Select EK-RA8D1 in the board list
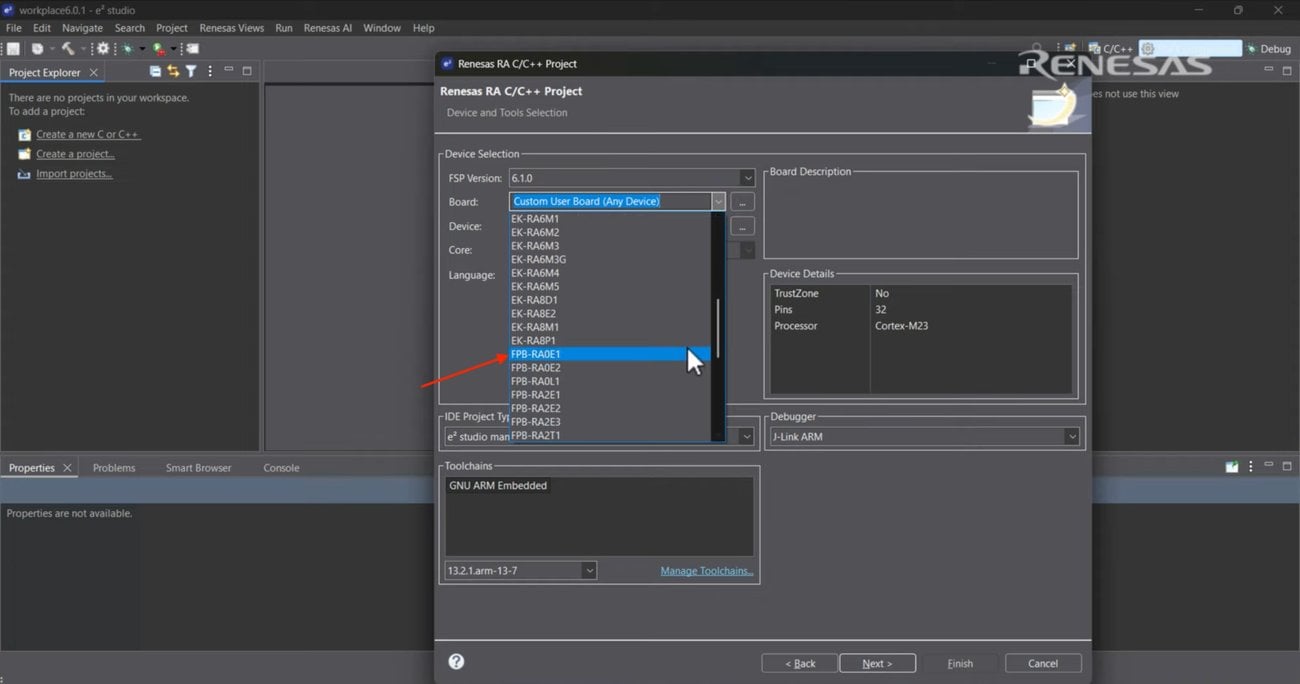 tap(610, 300)
